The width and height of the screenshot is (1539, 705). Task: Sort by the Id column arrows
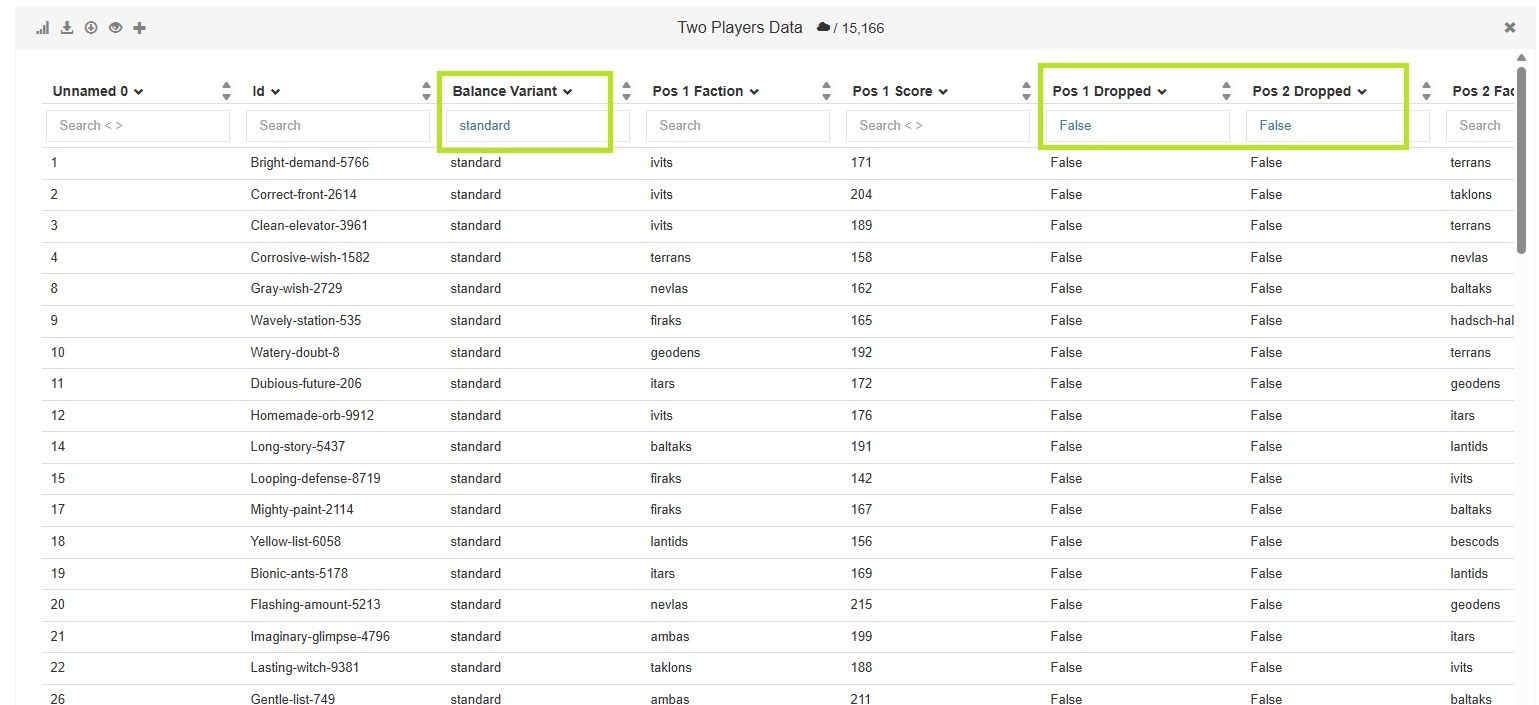coord(427,91)
